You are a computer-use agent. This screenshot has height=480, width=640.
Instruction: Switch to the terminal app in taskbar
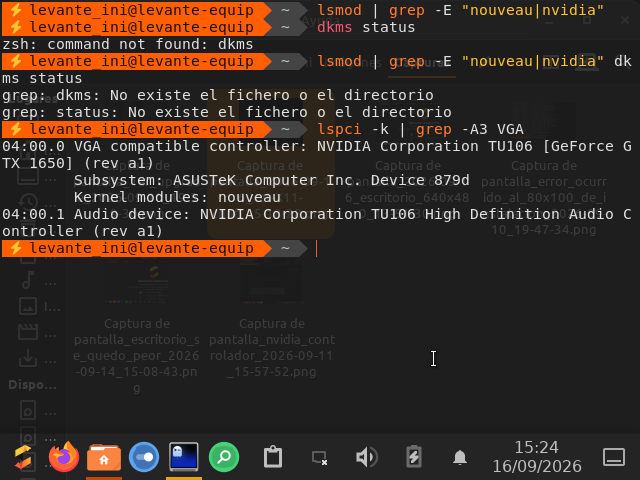tap(184, 457)
